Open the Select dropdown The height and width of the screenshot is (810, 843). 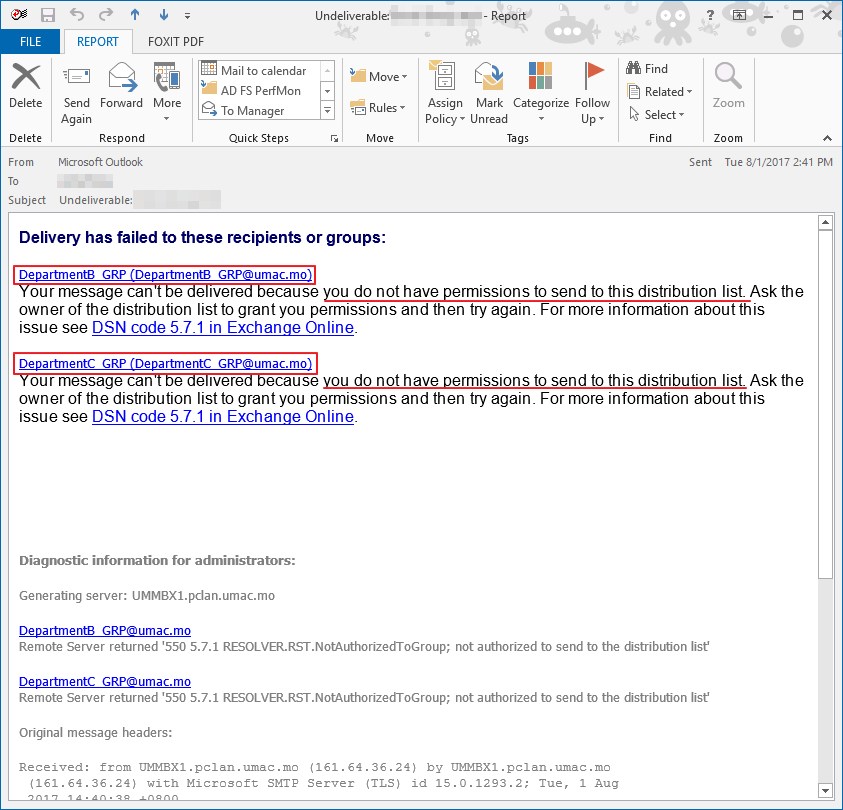tap(657, 114)
